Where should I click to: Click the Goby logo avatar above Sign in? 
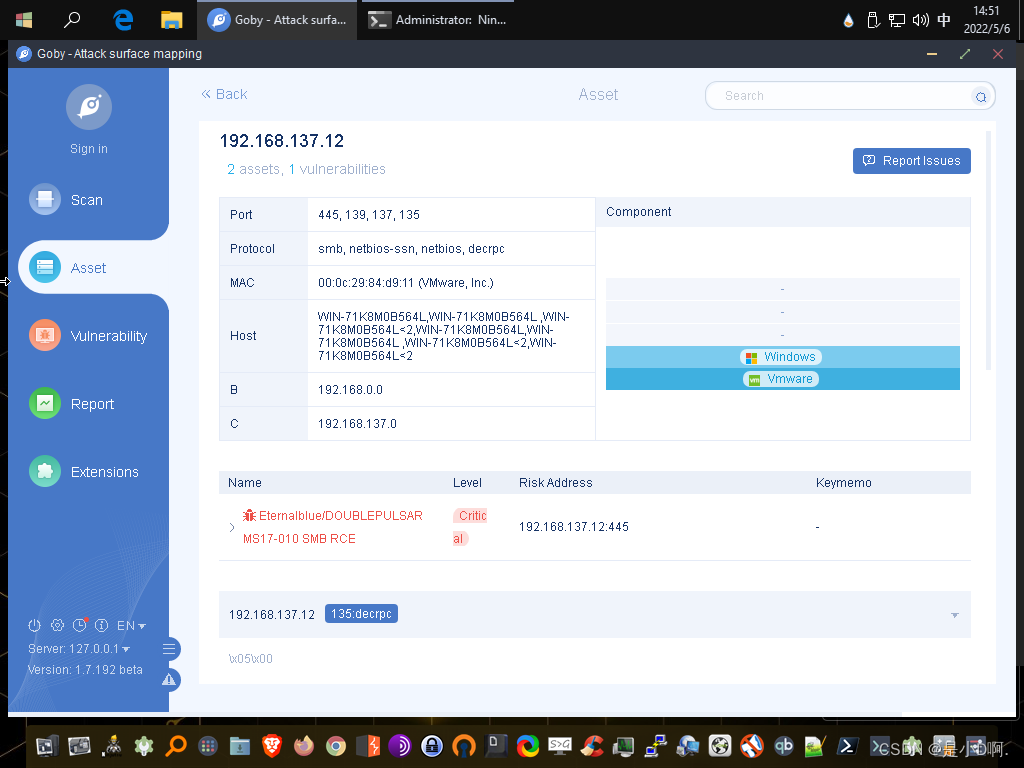pyautogui.click(x=89, y=107)
